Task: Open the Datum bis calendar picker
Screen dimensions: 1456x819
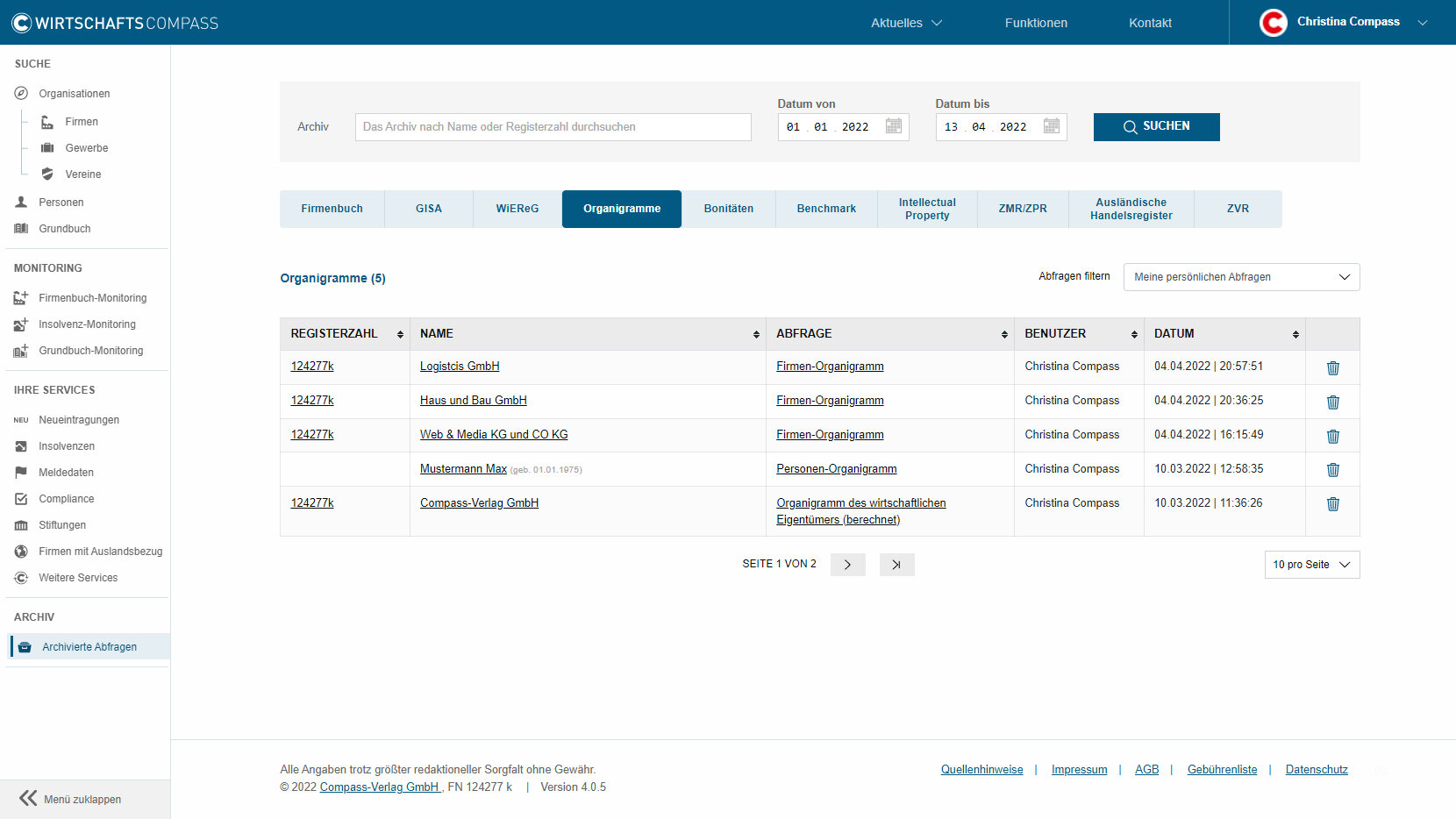Action: click(1051, 125)
